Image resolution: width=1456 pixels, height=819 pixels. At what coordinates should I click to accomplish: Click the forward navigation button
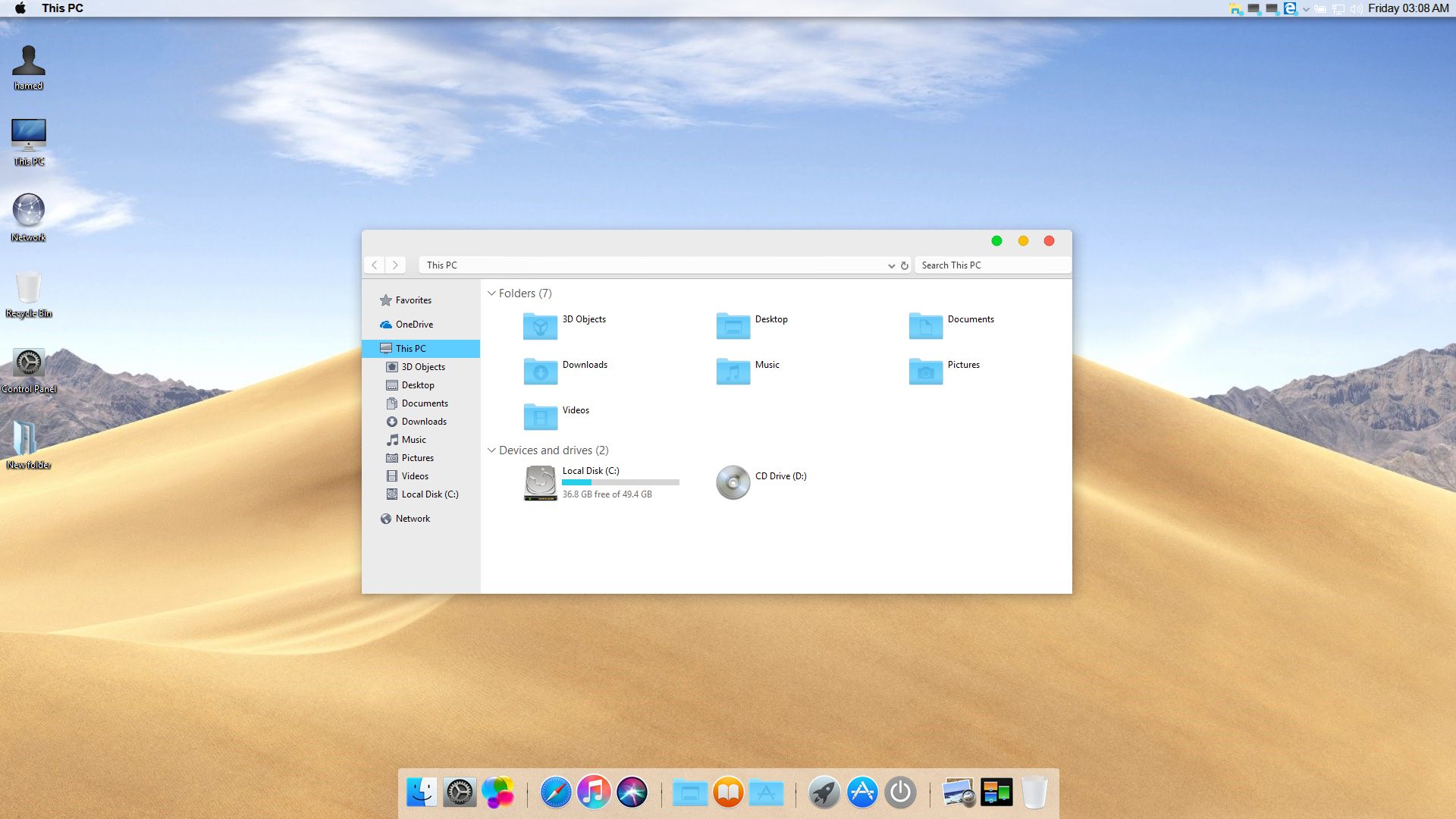[x=394, y=265]
